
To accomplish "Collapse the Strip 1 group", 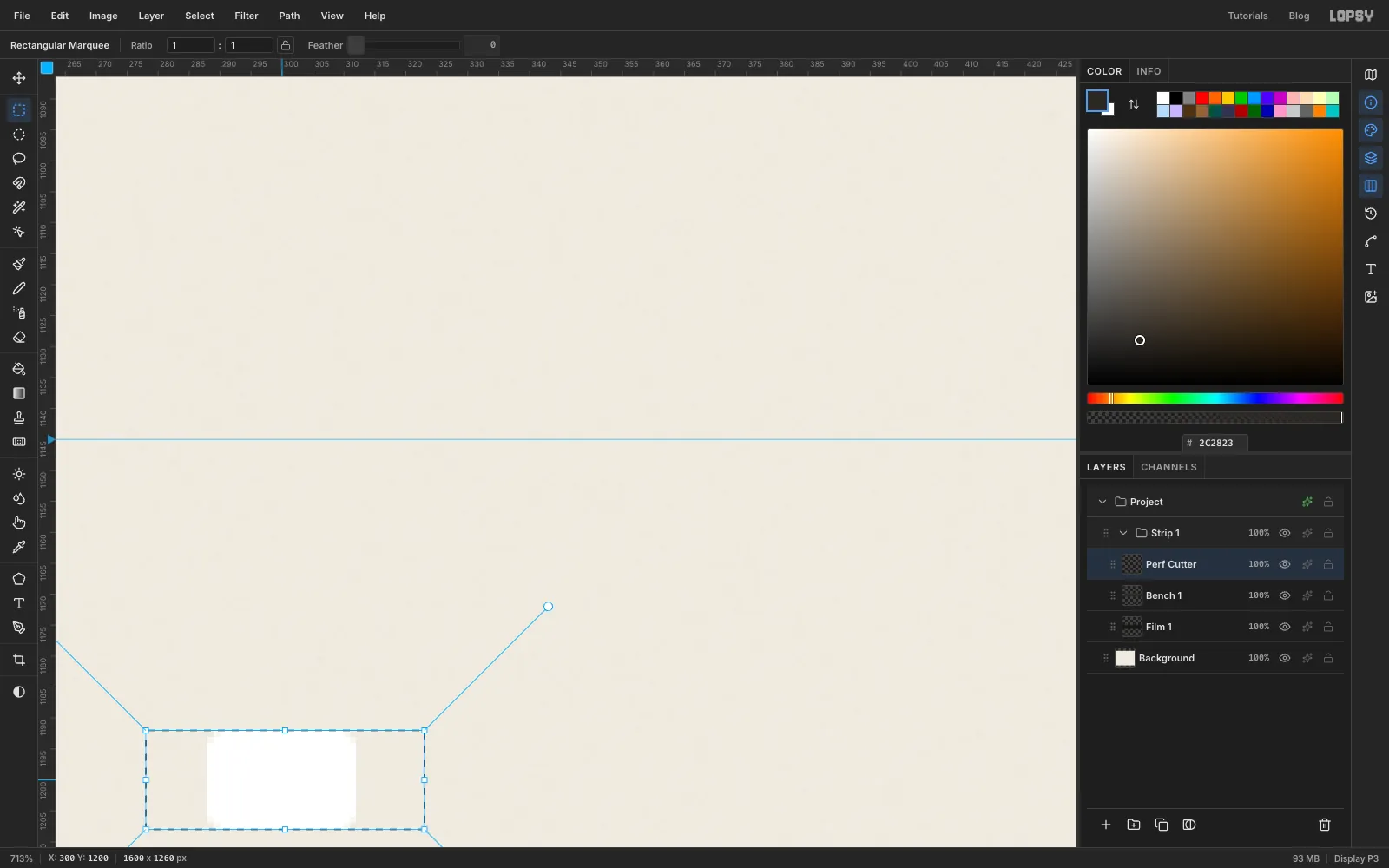I will tap(1123, 533).
